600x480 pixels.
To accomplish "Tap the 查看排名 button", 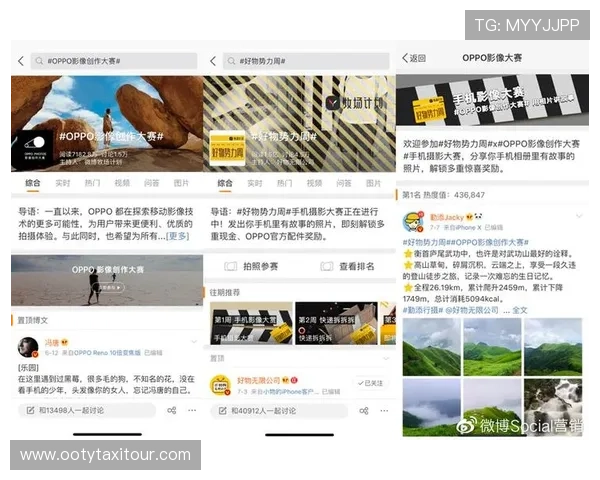I will coord(348,266).
